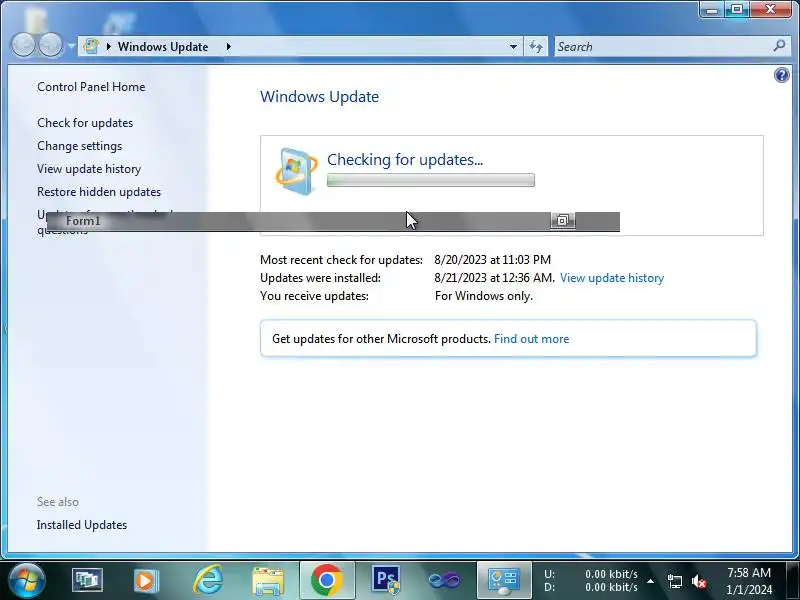Show hidden tray icons arrow
The width and height of the screenshot is (800, 600).
coord(651,581)
